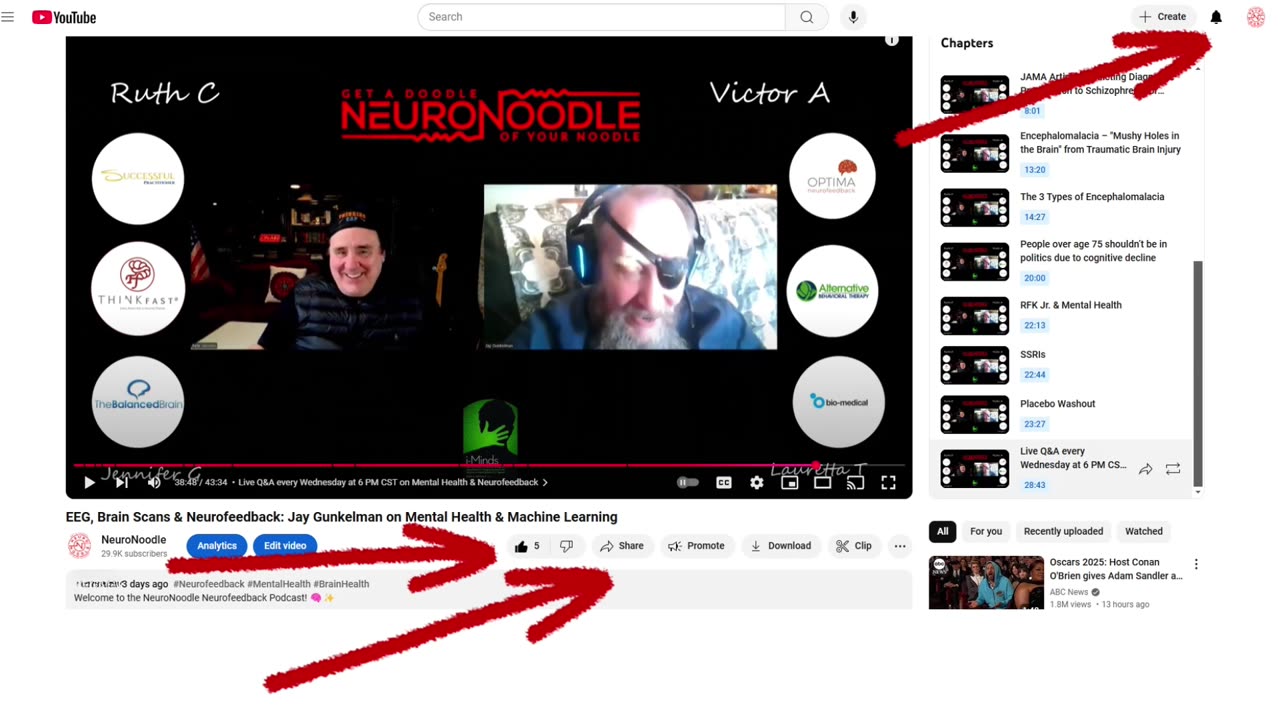Loop the Live Q&A chapter

pyautogui.click(x=1173, y=469)
